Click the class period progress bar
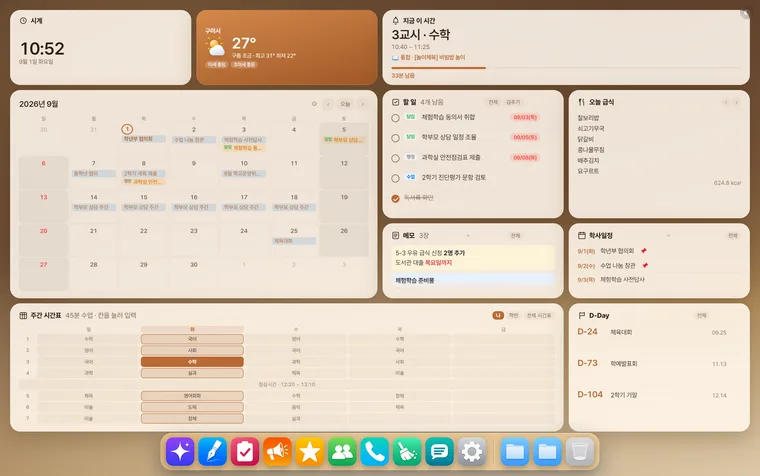760x476 pixels. [x=566, y=68]
